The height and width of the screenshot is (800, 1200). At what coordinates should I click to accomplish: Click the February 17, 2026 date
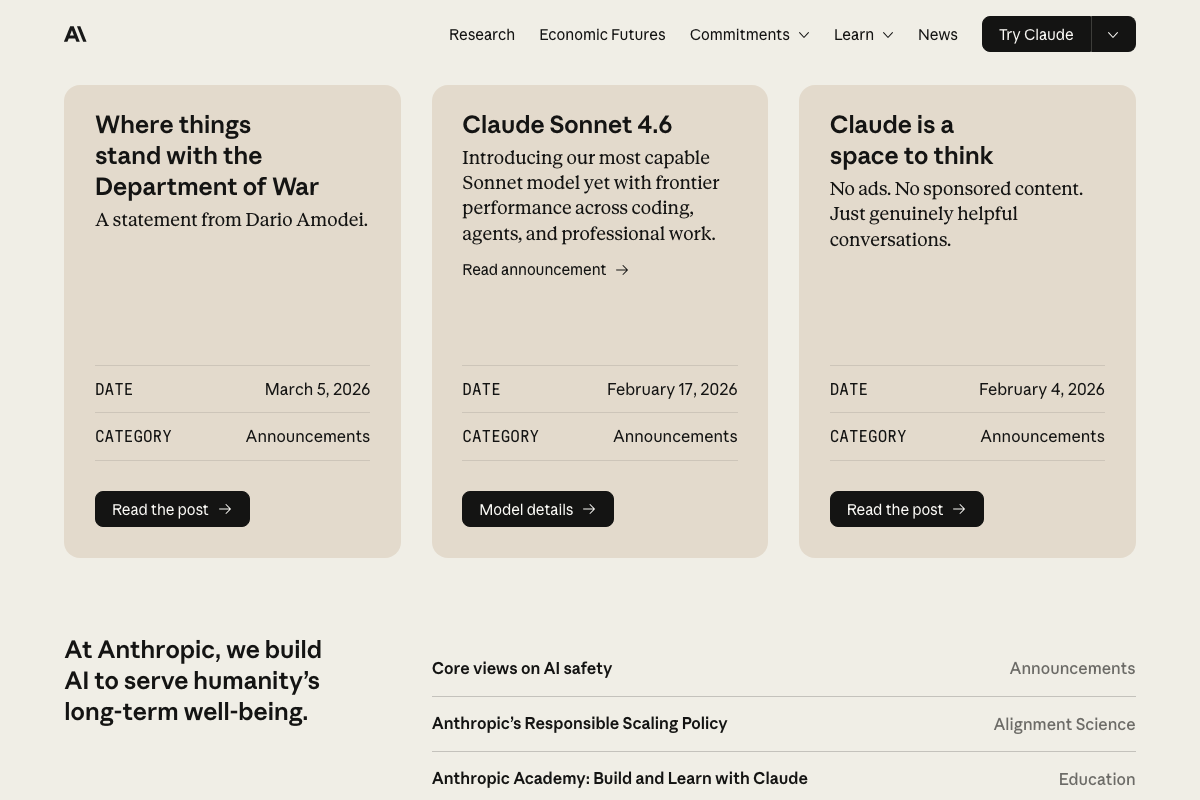click(x=672, y=389)
